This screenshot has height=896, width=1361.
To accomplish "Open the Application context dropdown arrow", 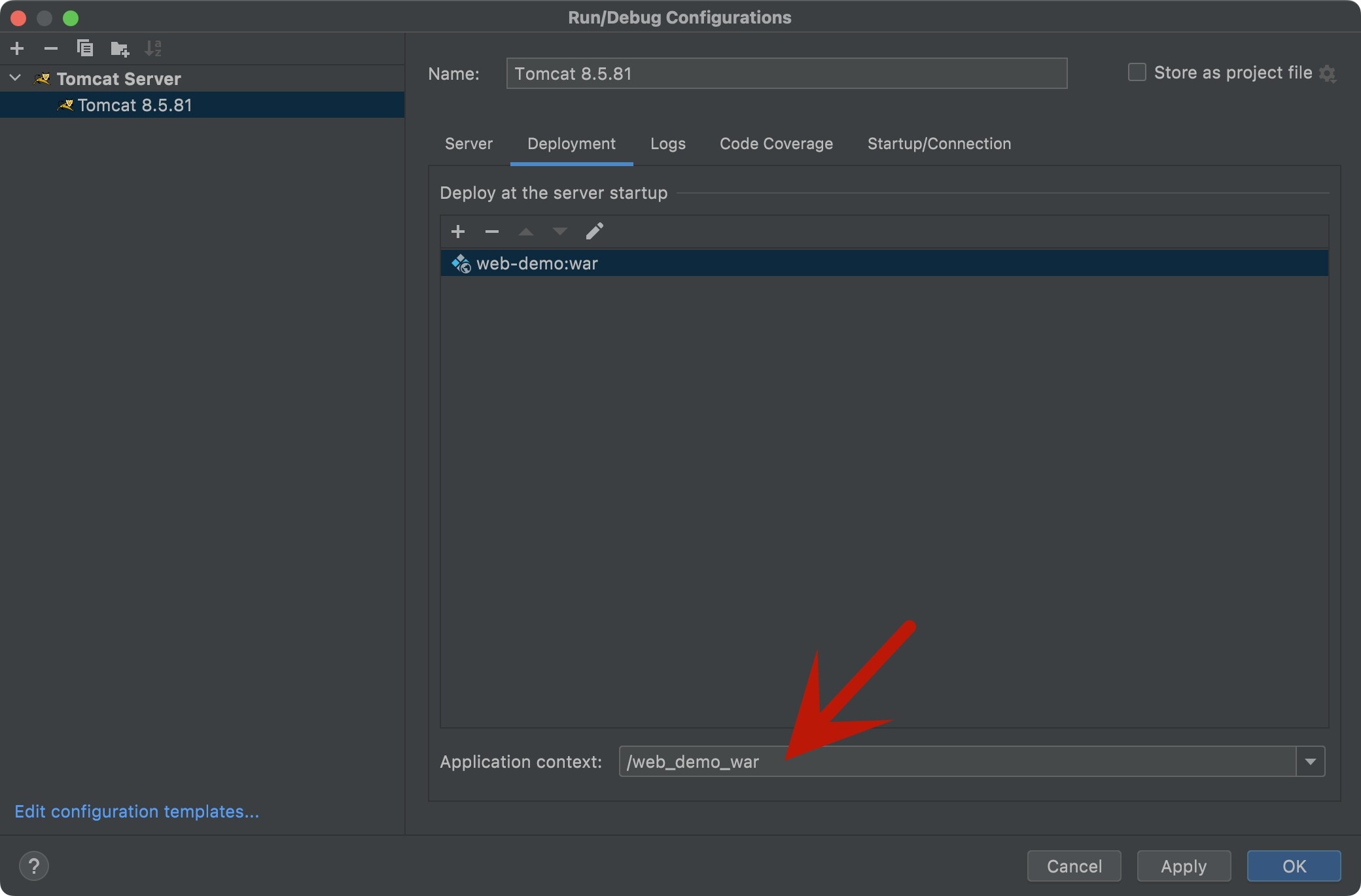I will click(1310, 761).
